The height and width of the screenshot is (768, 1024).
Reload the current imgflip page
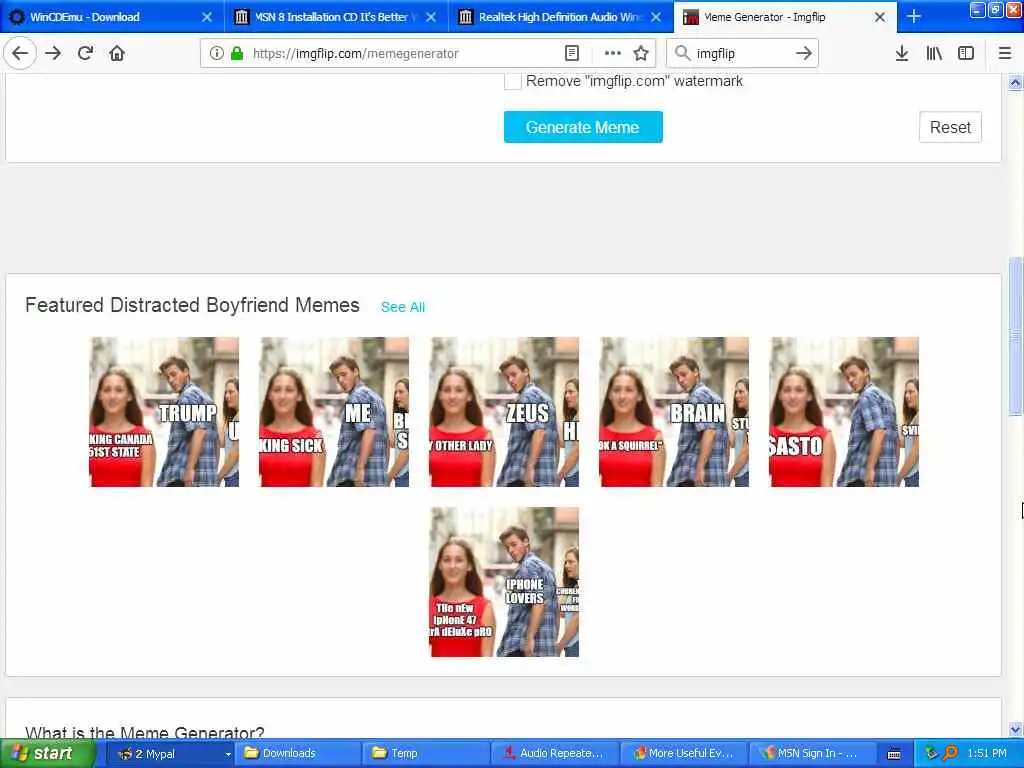85,53
